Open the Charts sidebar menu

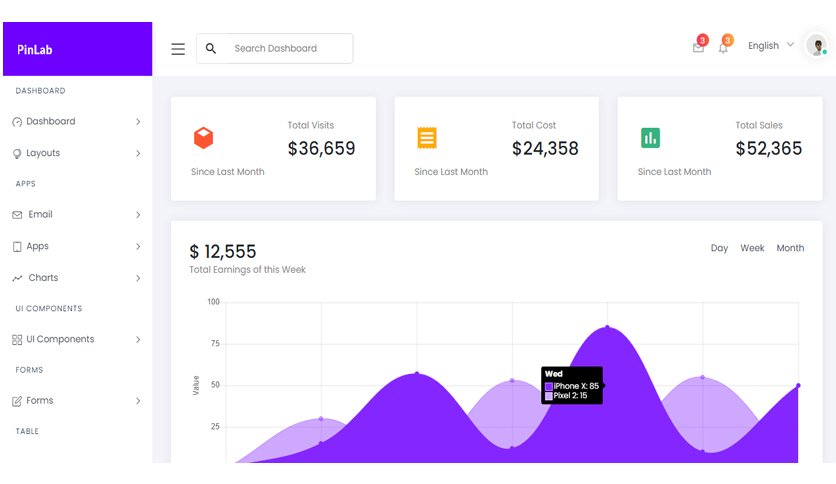76,278
